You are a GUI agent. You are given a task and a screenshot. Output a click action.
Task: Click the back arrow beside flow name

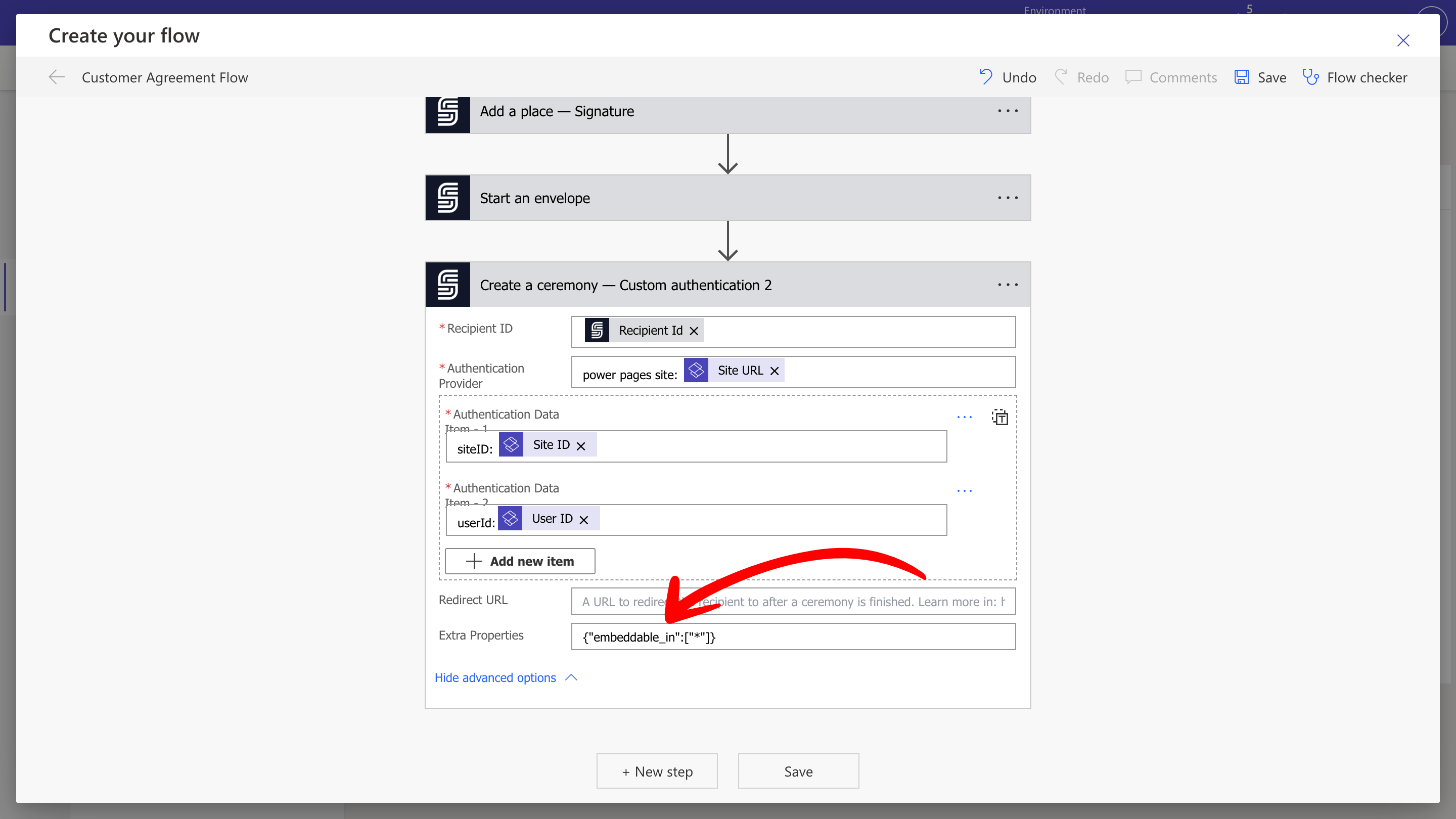pyautogui.click(x=57, y=77)
